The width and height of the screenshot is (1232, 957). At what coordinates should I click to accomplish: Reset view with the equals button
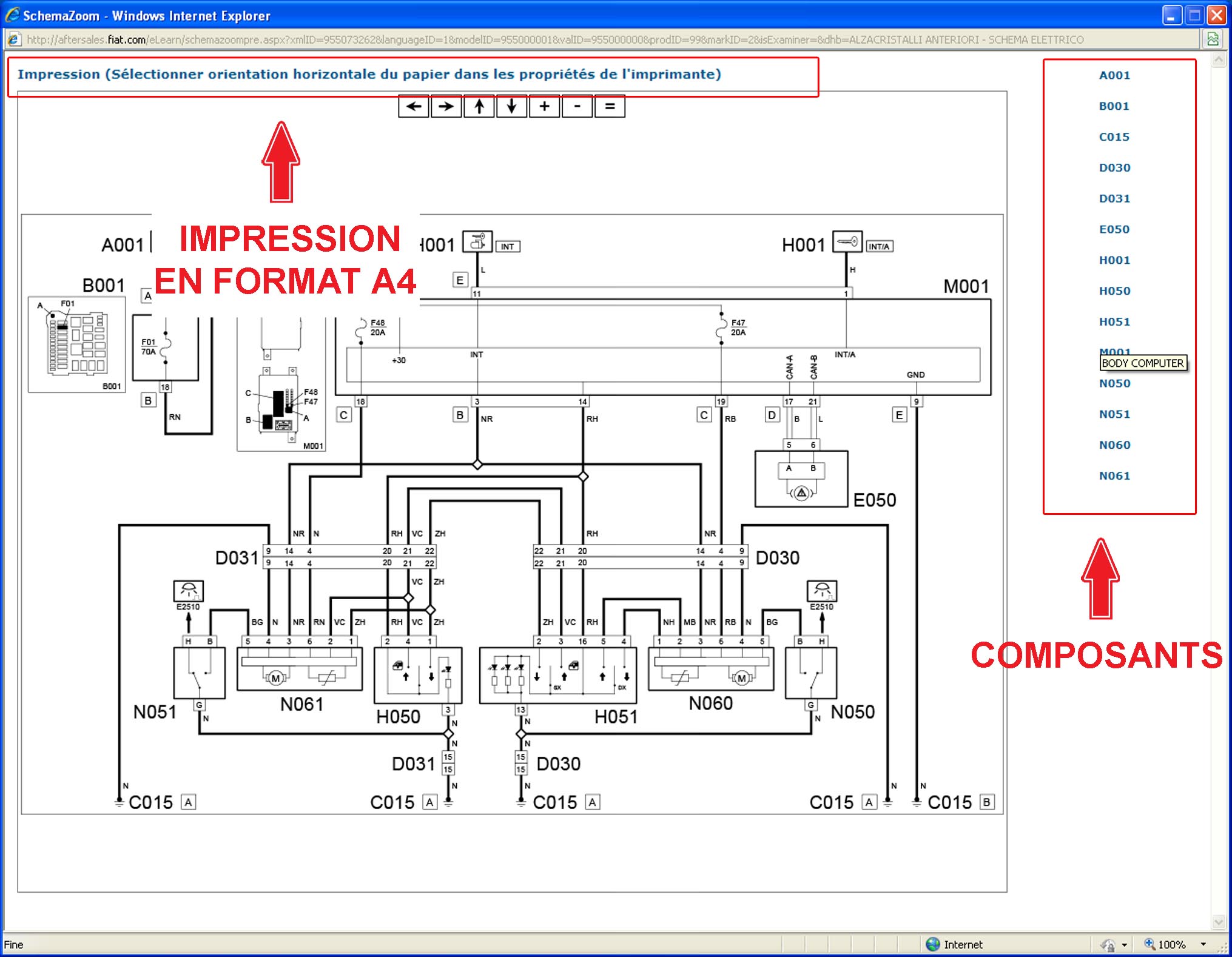[610, 106]
